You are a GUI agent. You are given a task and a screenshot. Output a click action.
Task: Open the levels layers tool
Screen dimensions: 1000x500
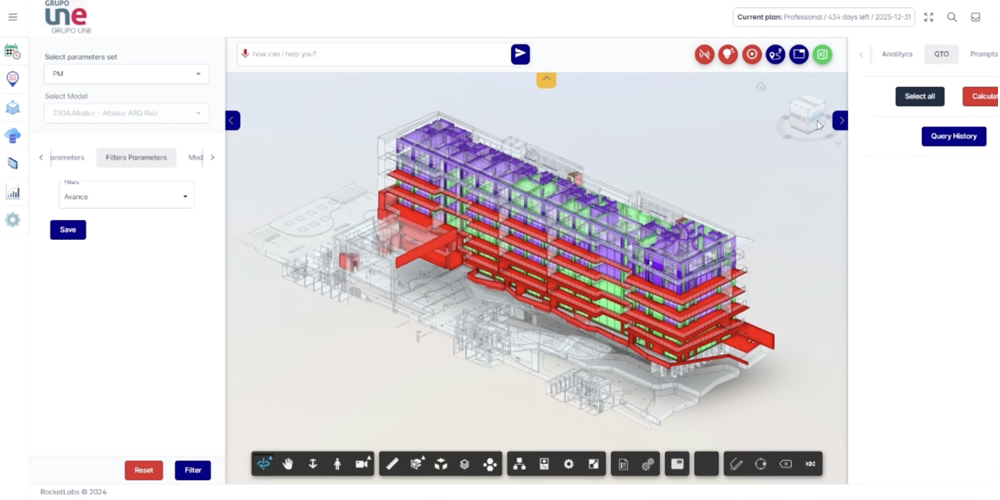(464, 464)
